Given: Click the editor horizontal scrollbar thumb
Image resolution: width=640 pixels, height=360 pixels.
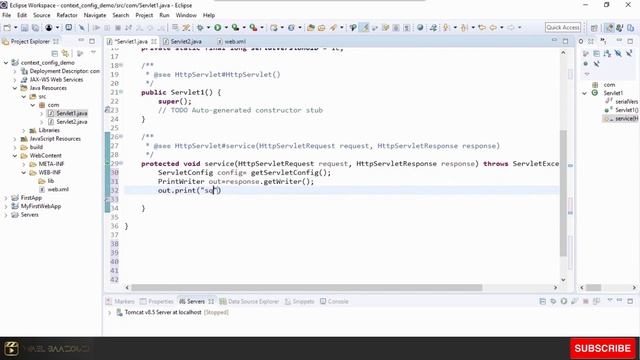Looking at the screenshot, I should pos(307,288).
